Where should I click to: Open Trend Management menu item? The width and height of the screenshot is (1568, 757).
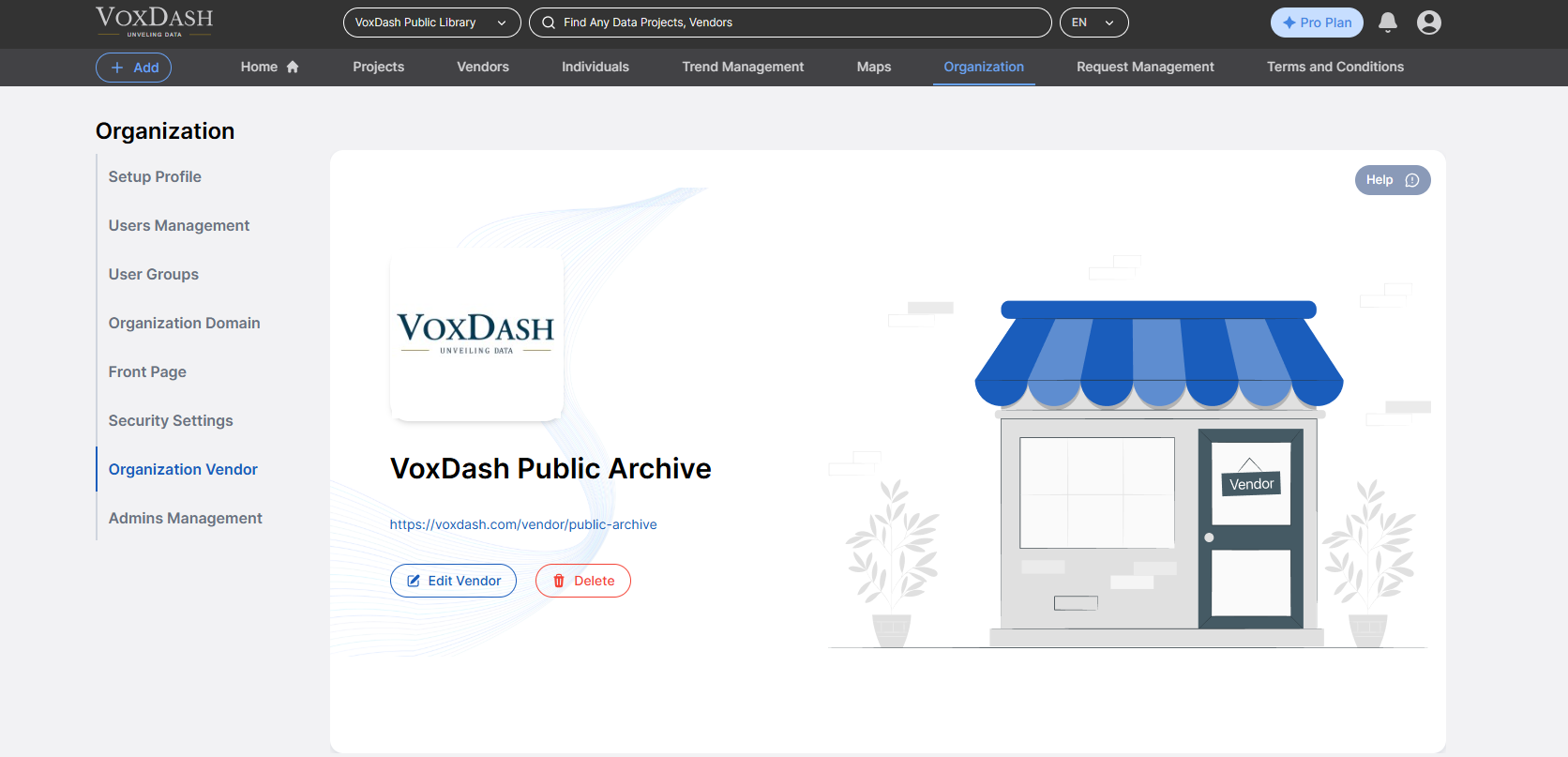[x=743, y=67]
